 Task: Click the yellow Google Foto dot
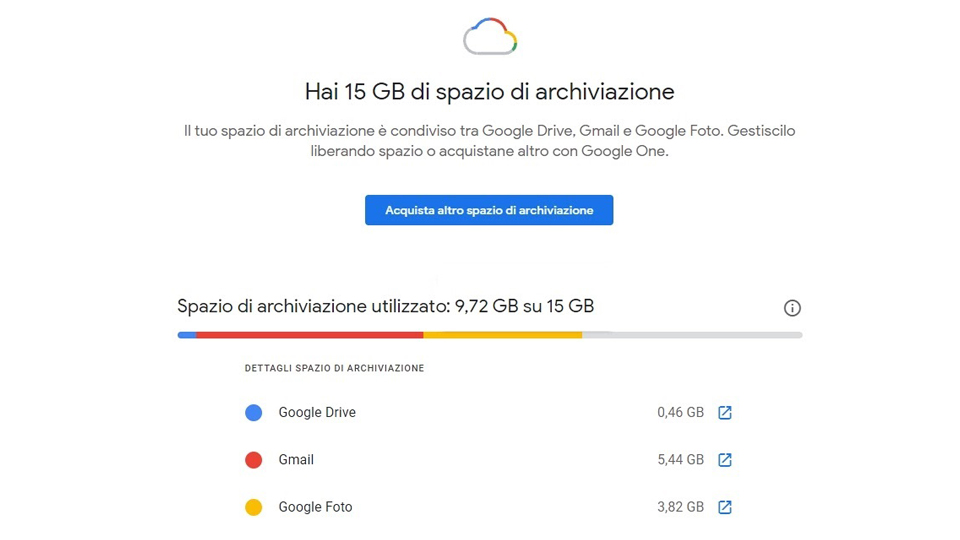(x=253, y=507)
